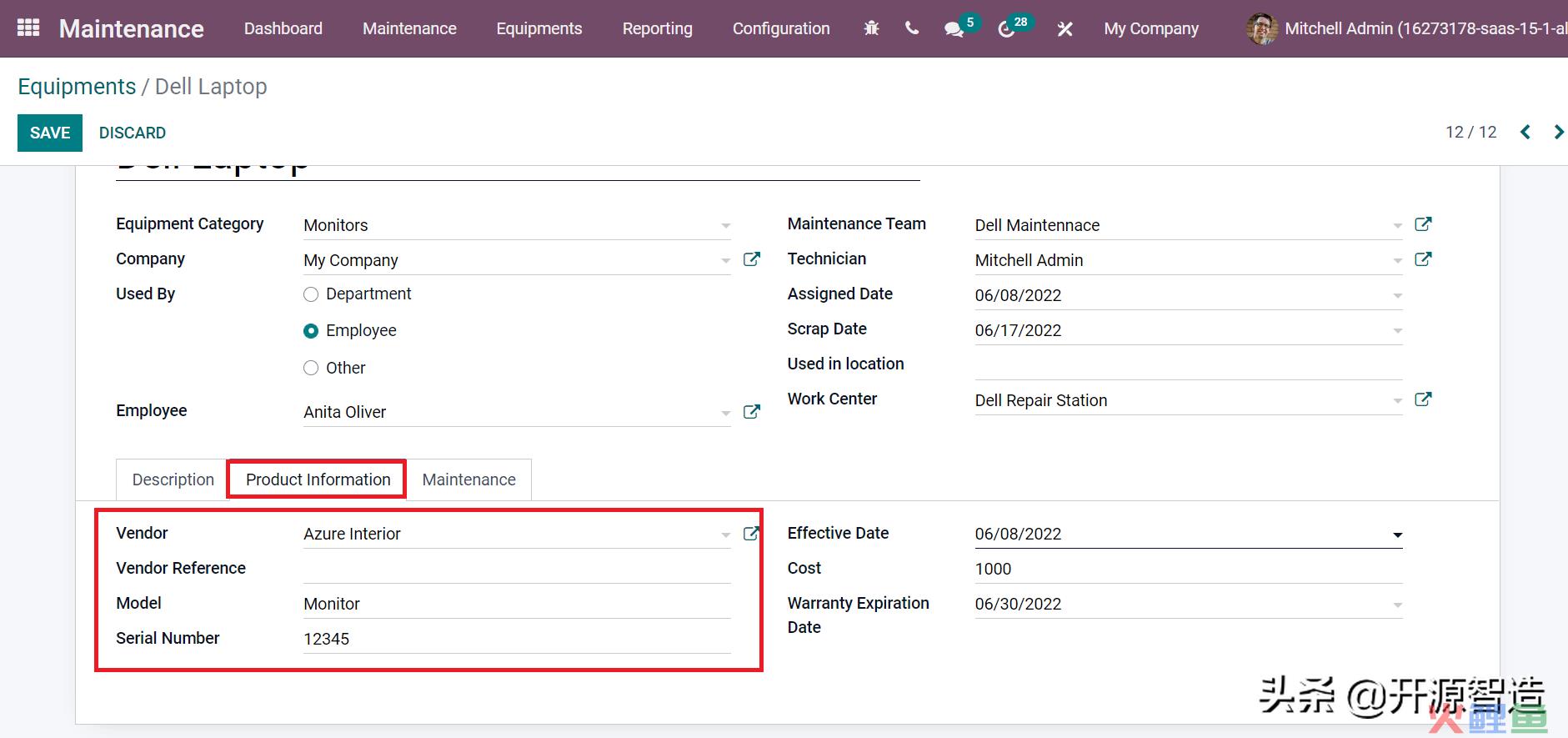Switch to the Maintenance form tab
Screen dimensions: 1568x738
click(468, 479)
